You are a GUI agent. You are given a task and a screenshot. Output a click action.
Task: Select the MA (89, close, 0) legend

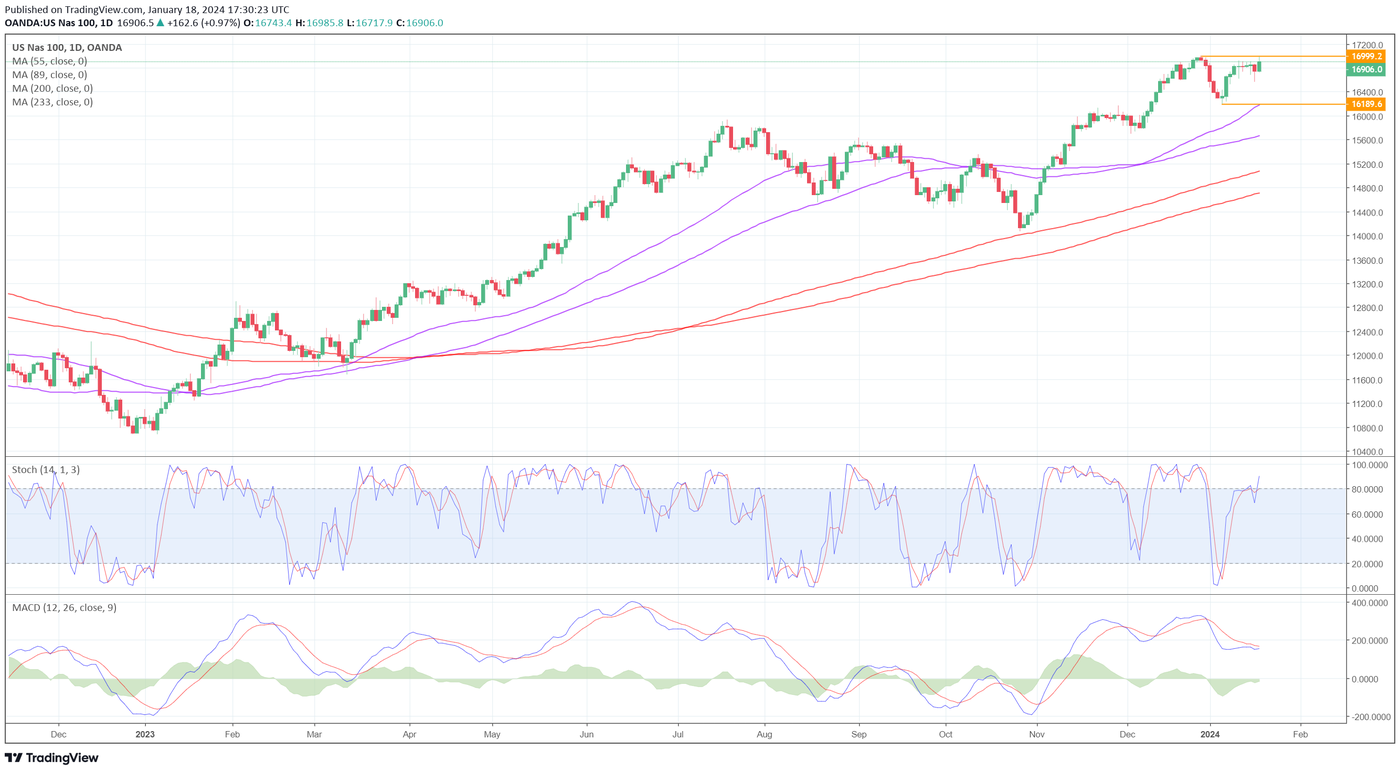coord(49,75)
